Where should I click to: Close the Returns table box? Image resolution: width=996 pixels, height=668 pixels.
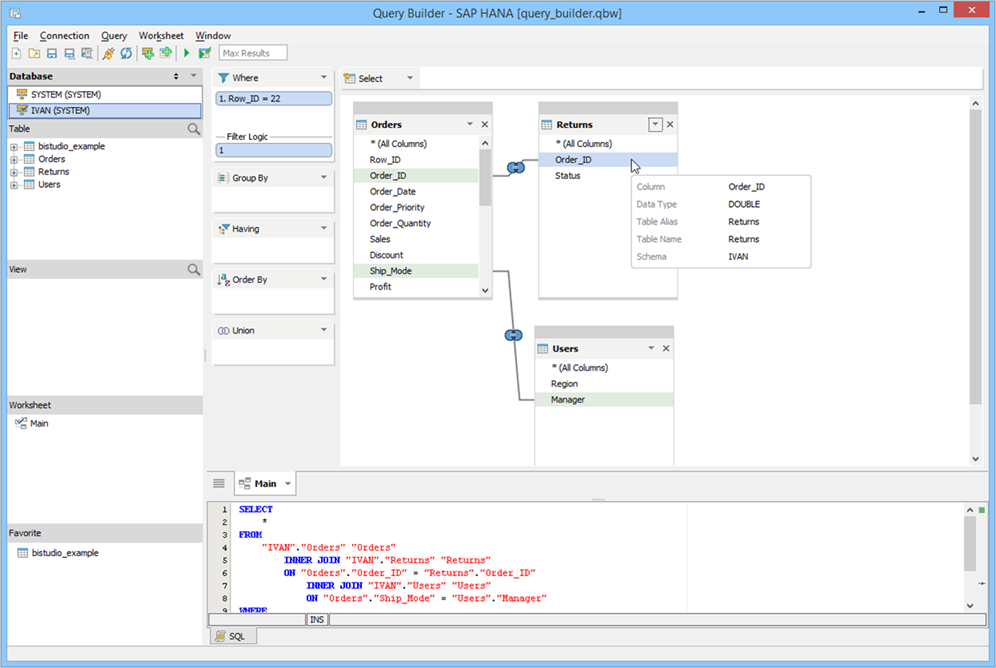670,124
